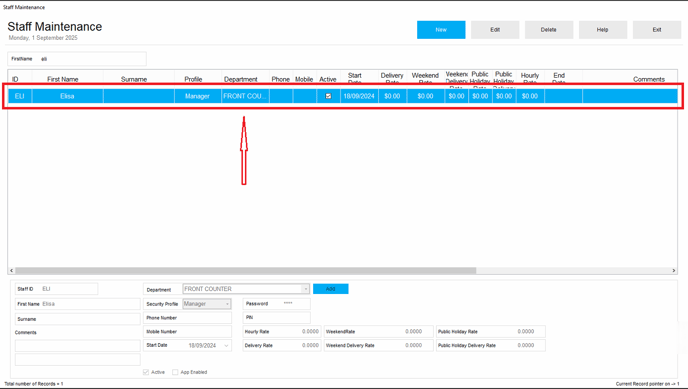The height and width of the screenshot is (389, 688).
Task: Click the Weekend Rate column header
Action: 425,79
